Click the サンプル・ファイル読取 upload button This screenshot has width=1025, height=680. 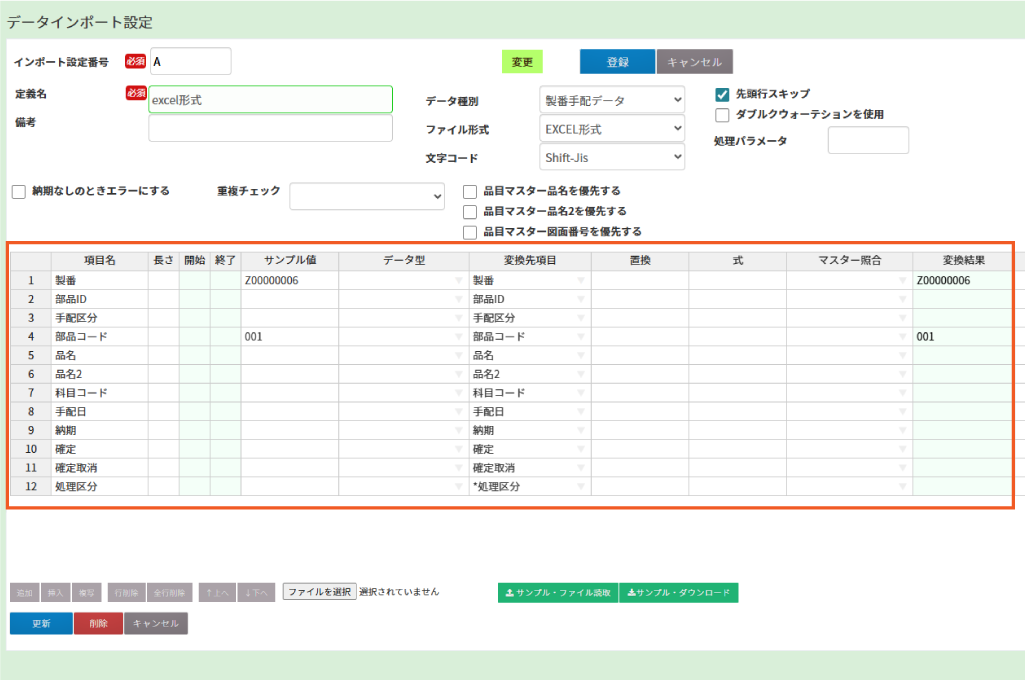point(558,593)
